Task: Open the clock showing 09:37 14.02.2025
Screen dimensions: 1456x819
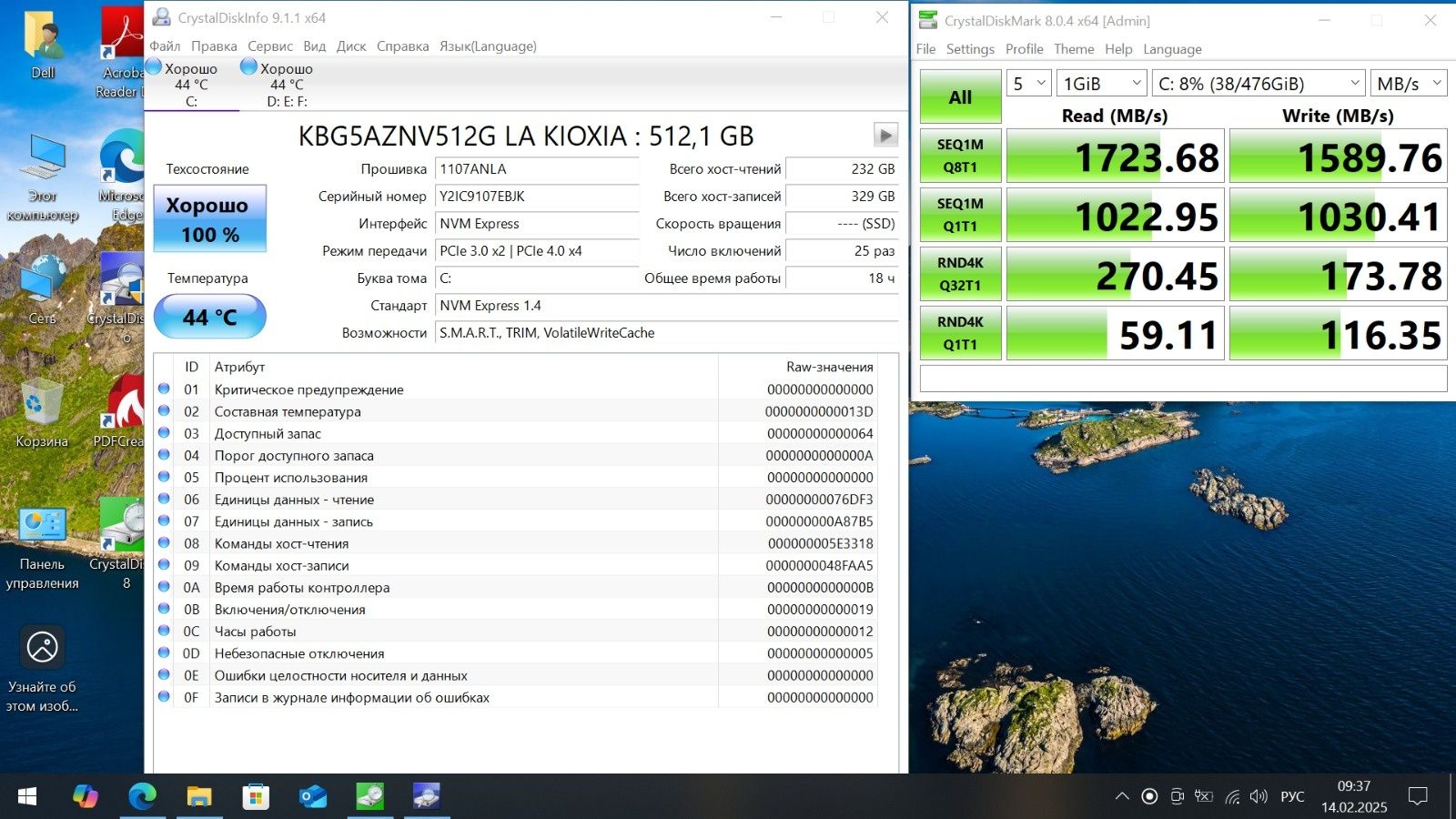Action: pos(1354,796)
